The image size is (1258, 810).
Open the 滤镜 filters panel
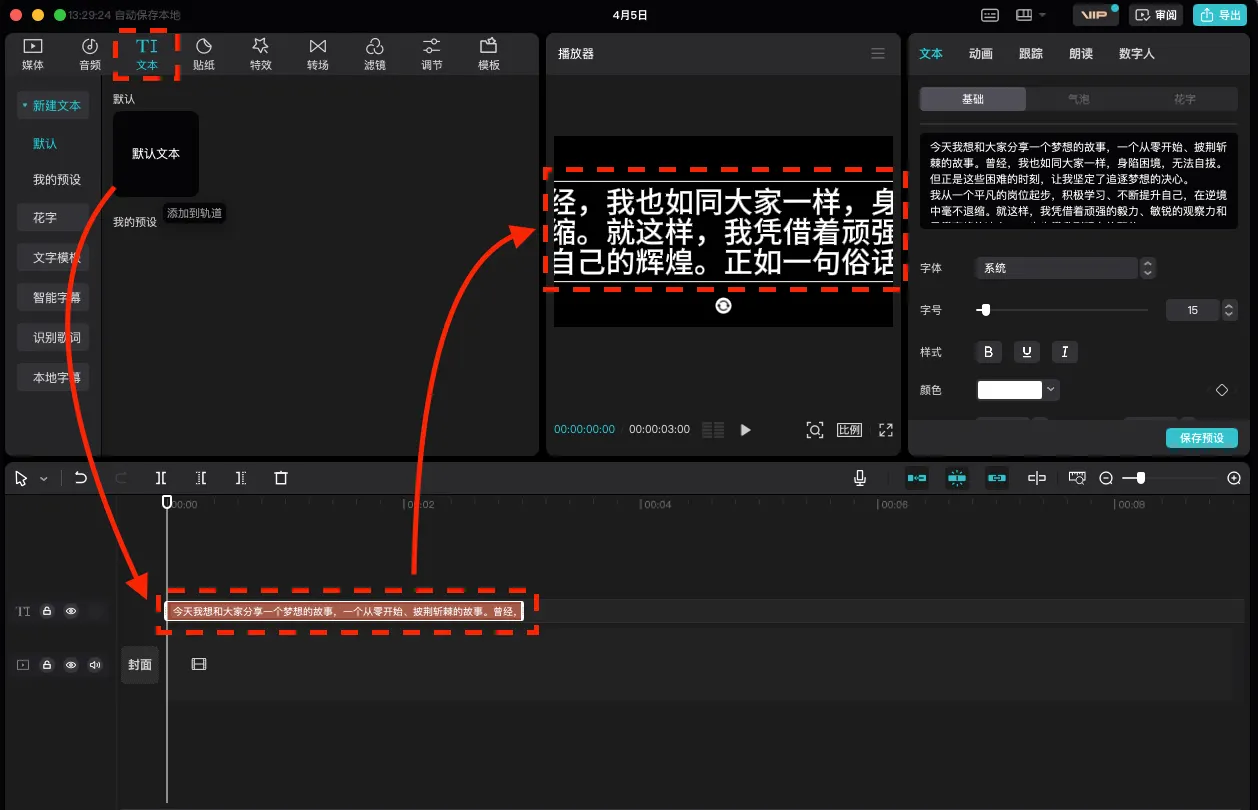(375, 54)
